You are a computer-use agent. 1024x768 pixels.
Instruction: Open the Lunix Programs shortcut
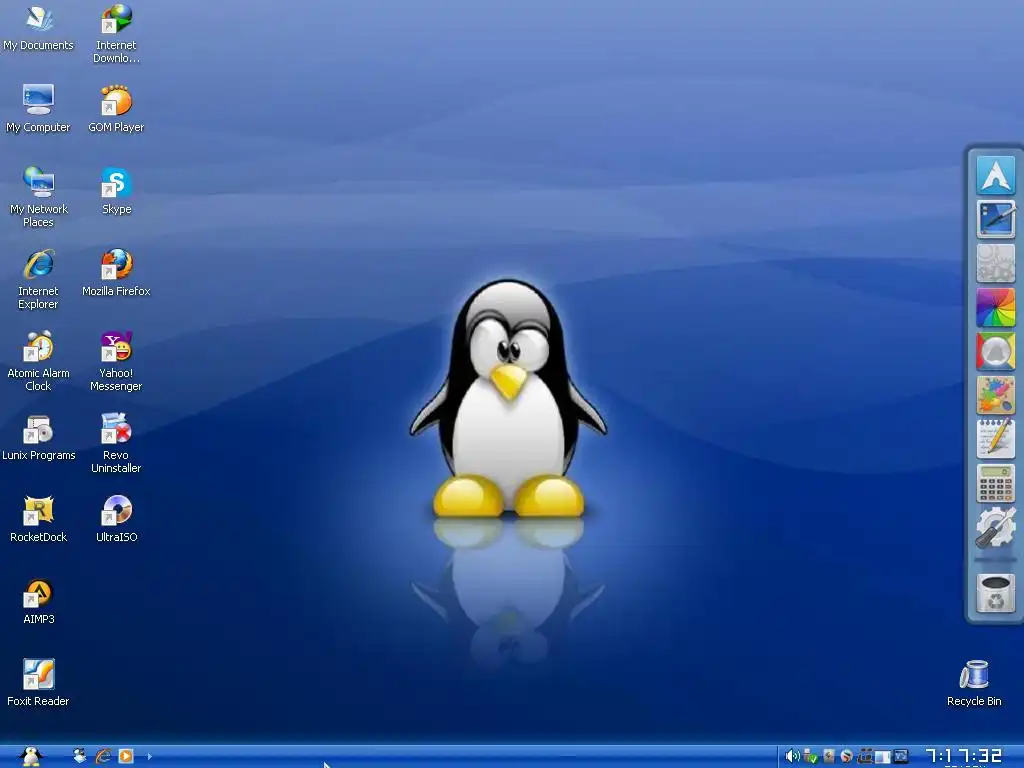click(x=39, y=437)
